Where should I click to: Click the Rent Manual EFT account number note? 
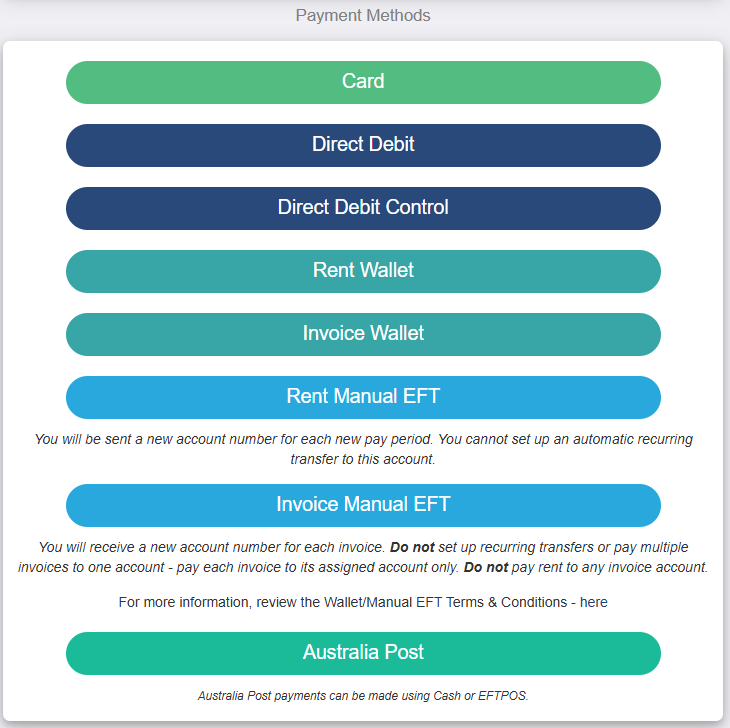pos(363,449)
